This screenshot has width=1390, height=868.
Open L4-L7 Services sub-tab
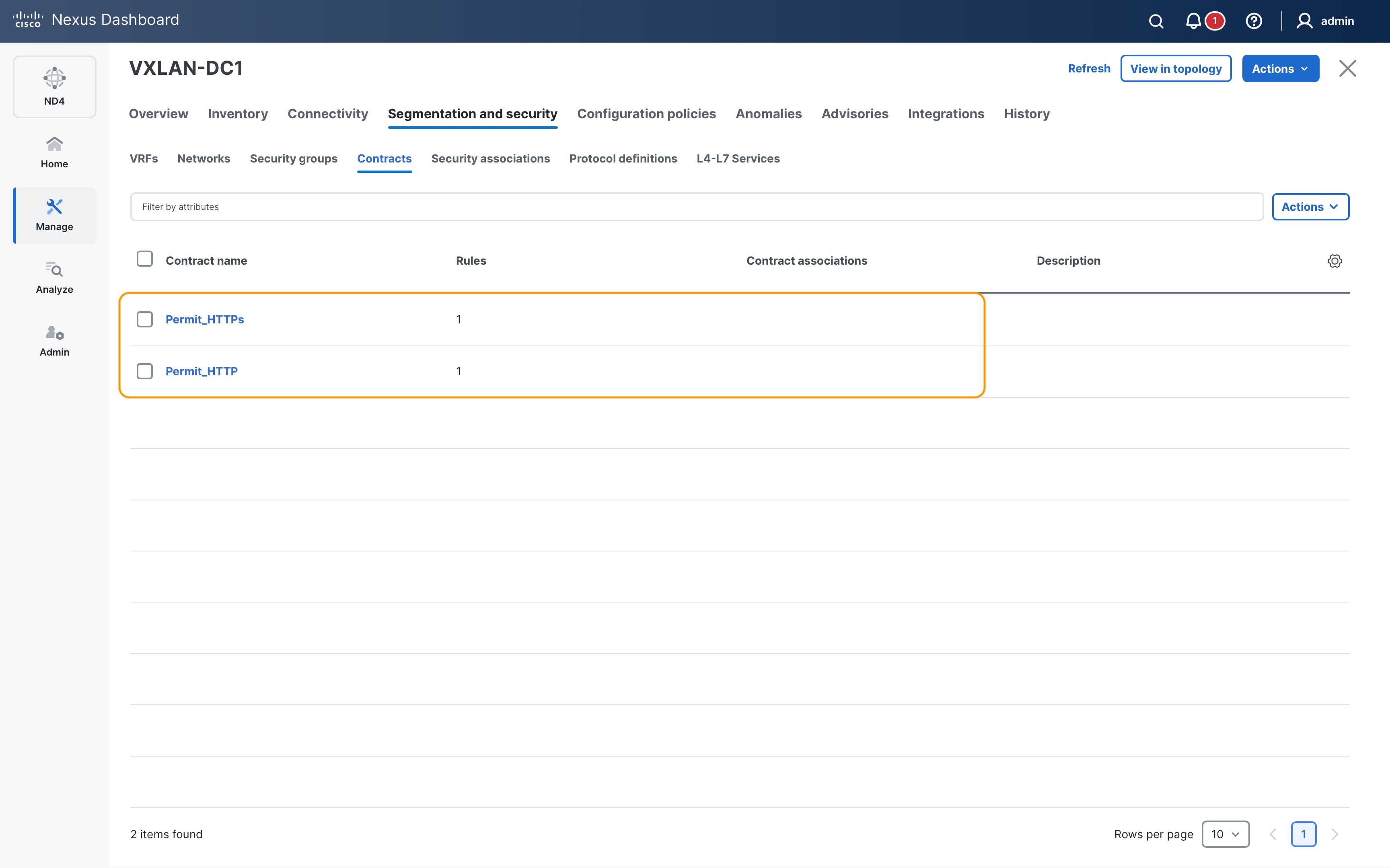[x=738, y=158]
